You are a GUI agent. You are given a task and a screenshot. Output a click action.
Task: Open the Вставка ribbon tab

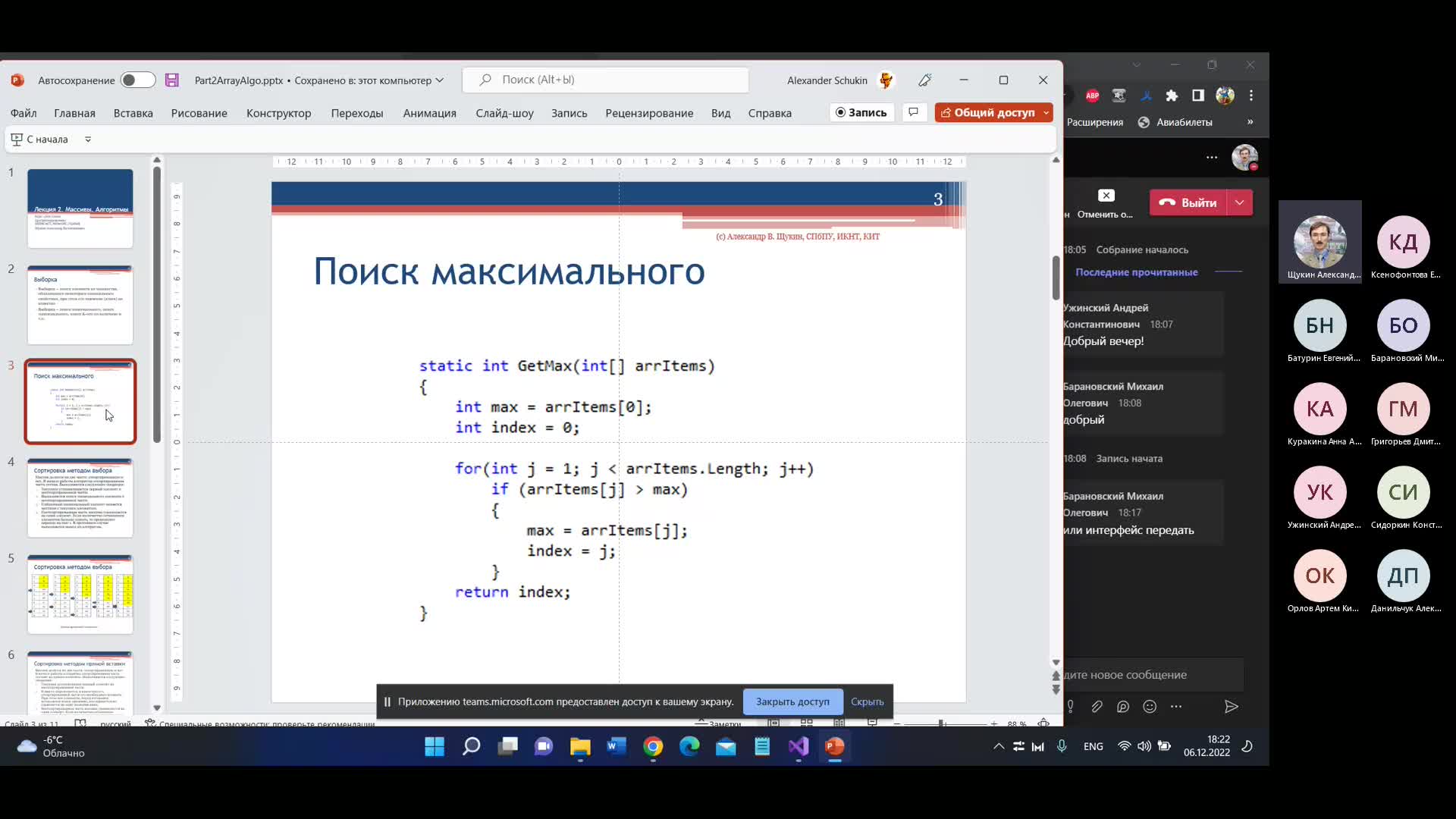coord(133,113)
